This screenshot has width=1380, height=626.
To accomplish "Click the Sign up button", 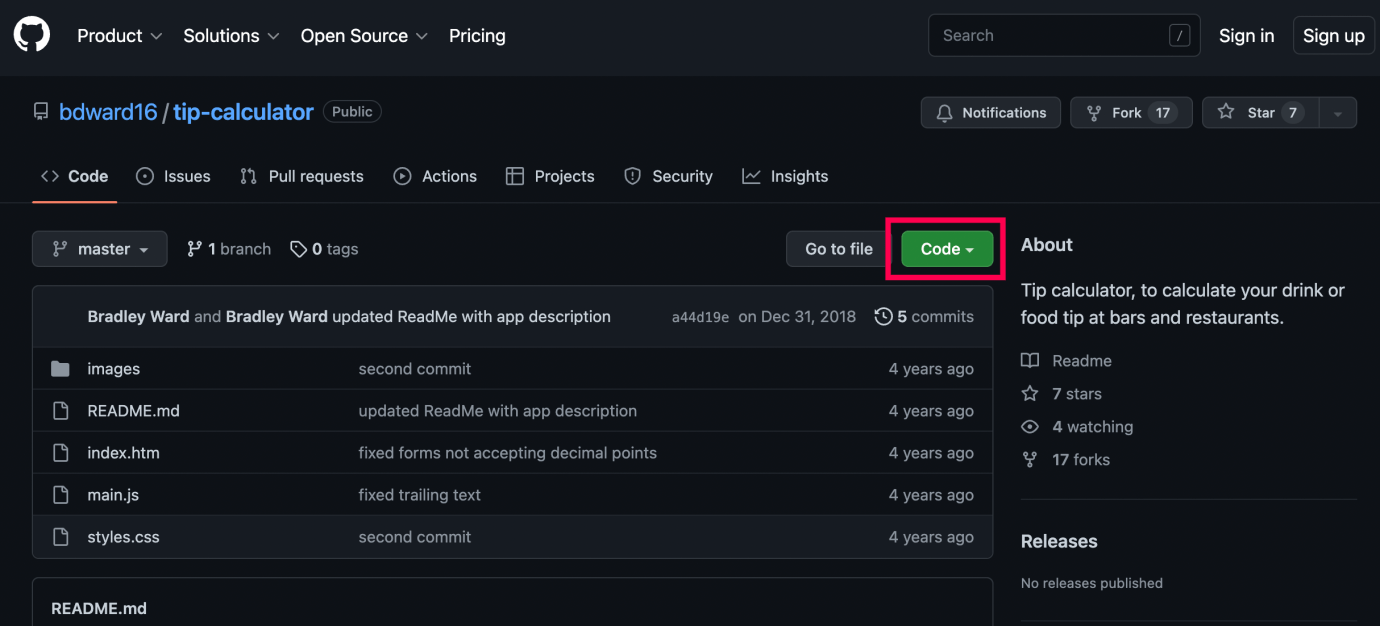I will [x=1333, y=35].
